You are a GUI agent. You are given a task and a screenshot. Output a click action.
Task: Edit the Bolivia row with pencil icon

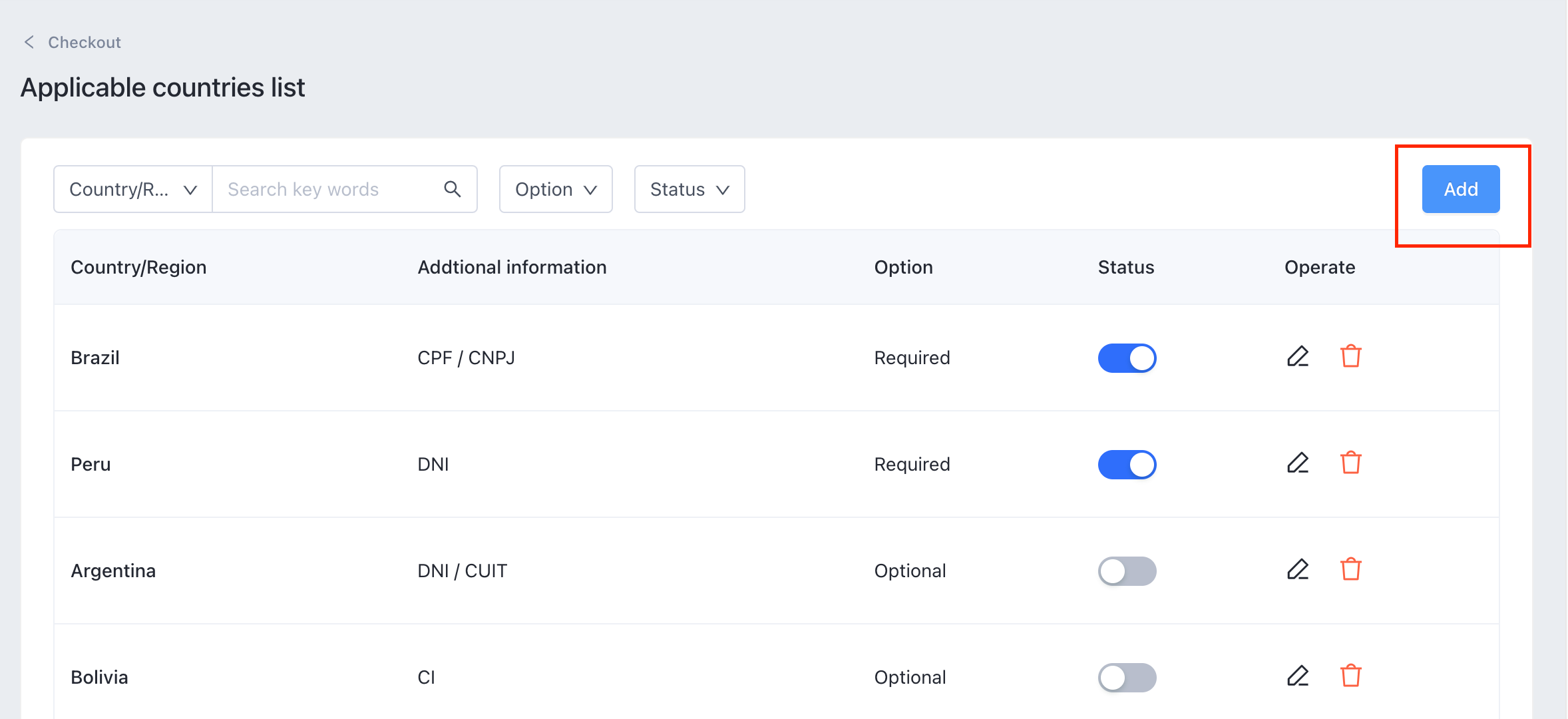1297,676
